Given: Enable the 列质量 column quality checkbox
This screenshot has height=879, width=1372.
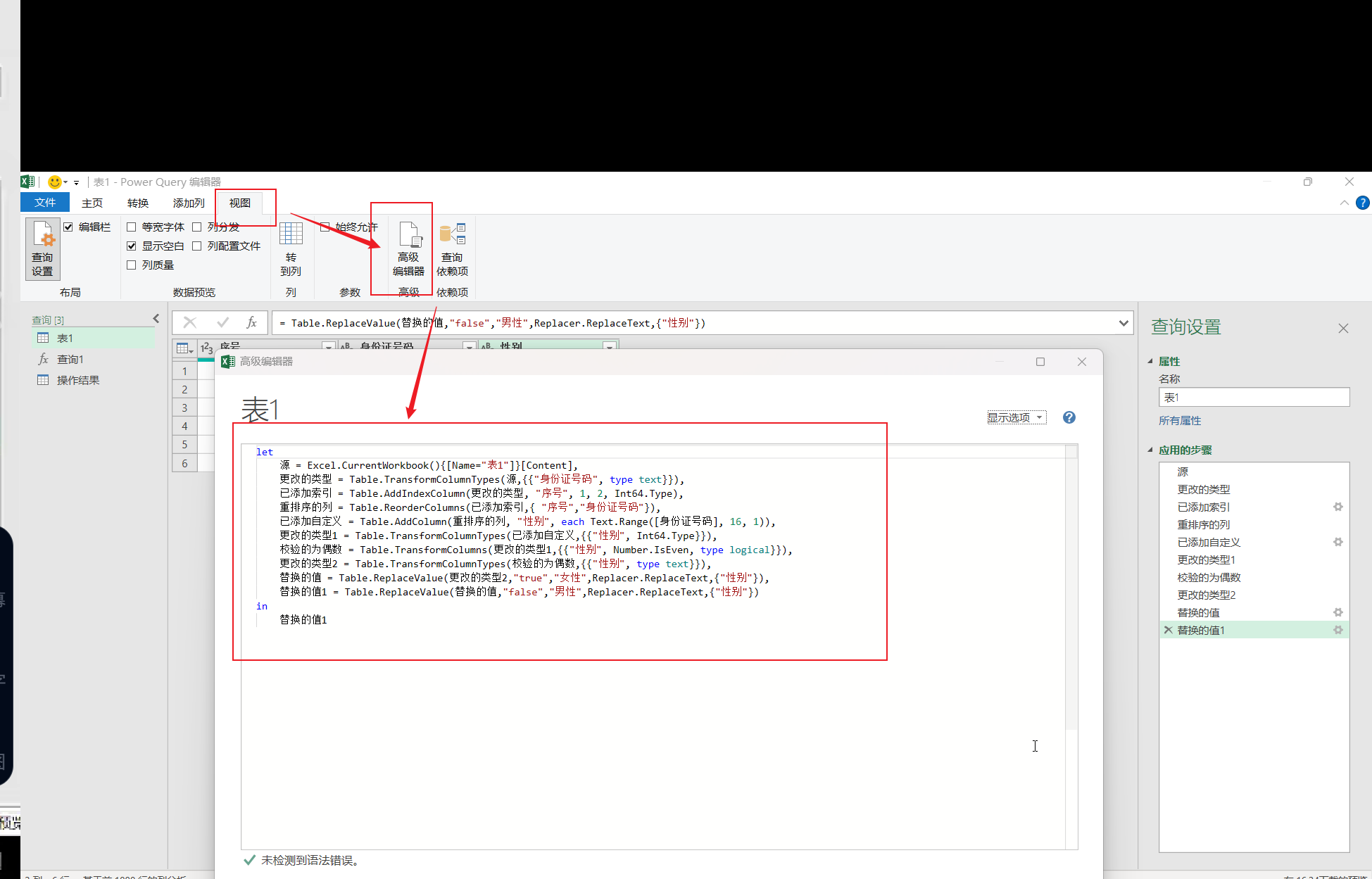Looking at the screenshot, I should (x=131, y=265).
